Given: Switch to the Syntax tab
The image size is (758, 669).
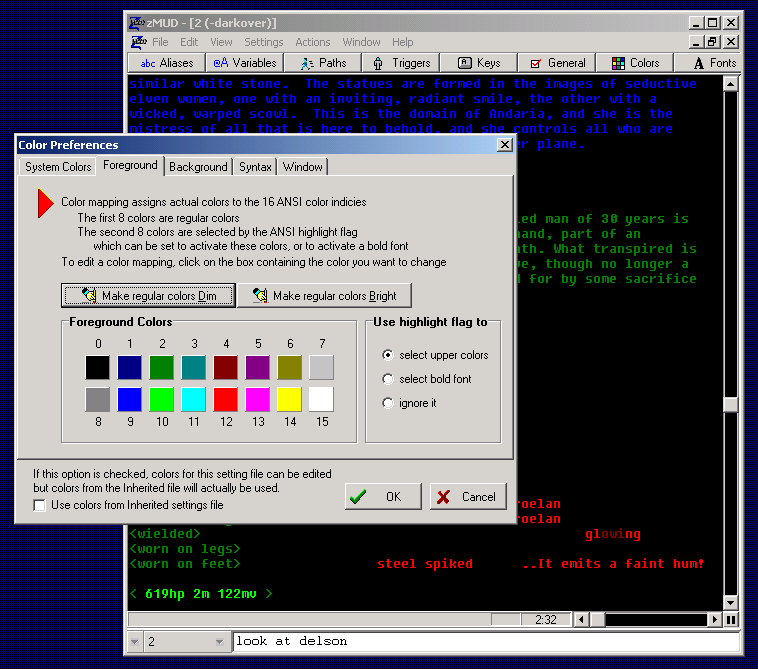Looking at the screenshot, I should pos(255,167).
